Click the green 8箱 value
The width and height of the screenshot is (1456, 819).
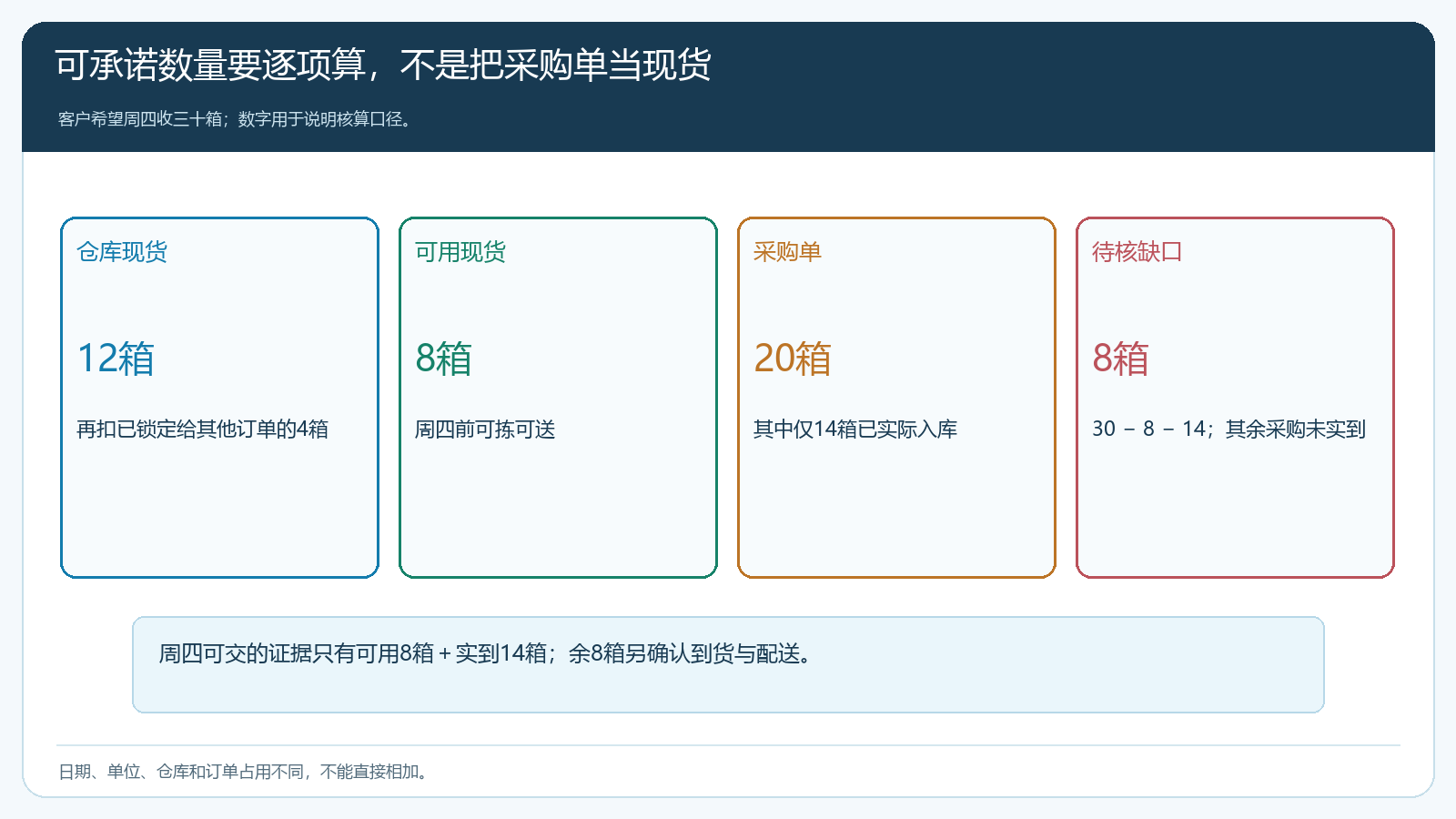click(443, 359)
